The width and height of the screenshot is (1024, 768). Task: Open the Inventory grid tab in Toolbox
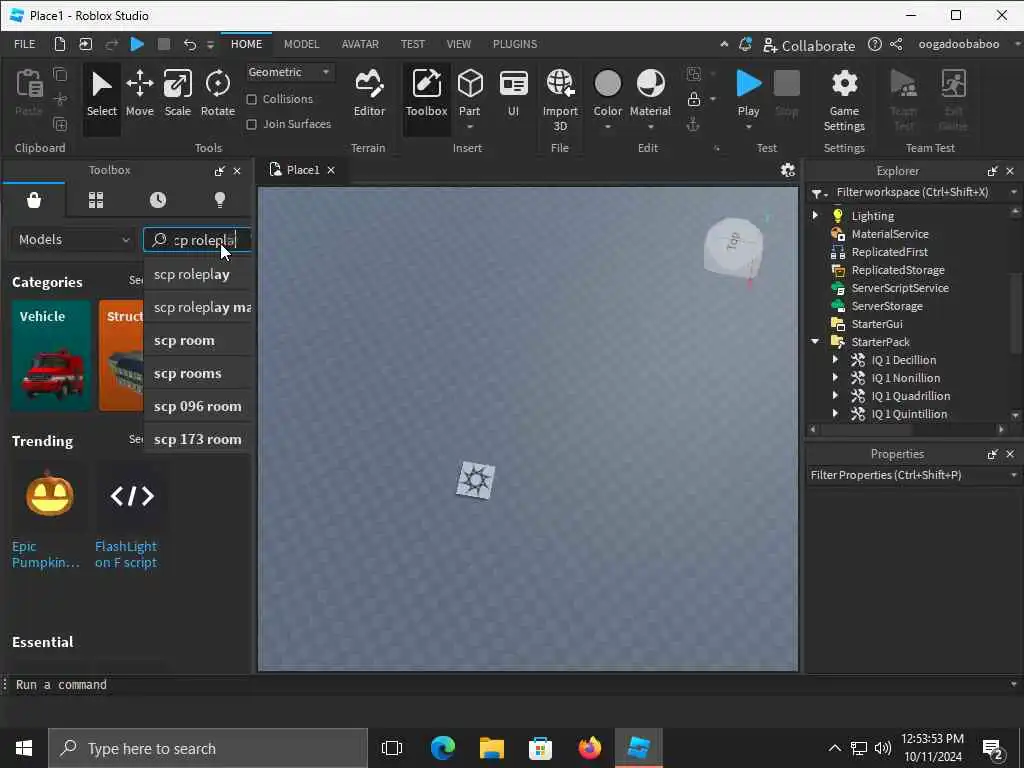pos(96,200)
